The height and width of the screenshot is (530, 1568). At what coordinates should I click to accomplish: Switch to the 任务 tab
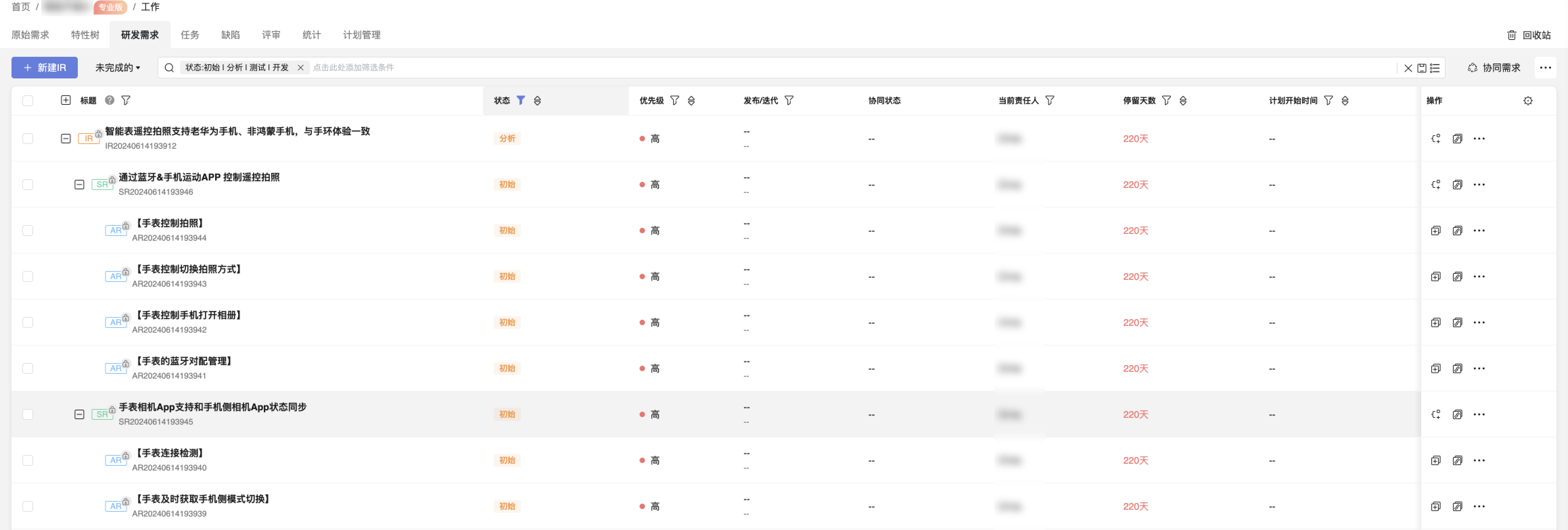tap(190, 35)
